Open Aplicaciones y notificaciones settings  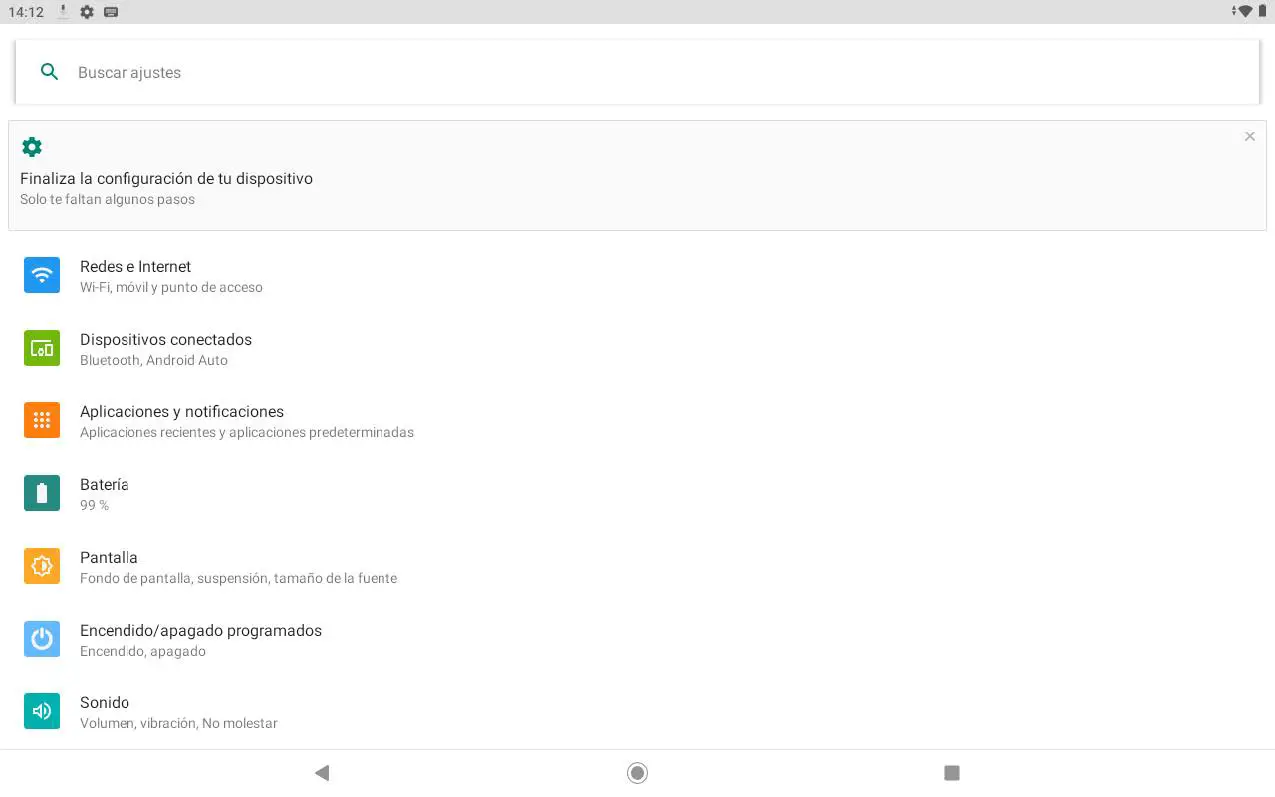click(637, 421)
